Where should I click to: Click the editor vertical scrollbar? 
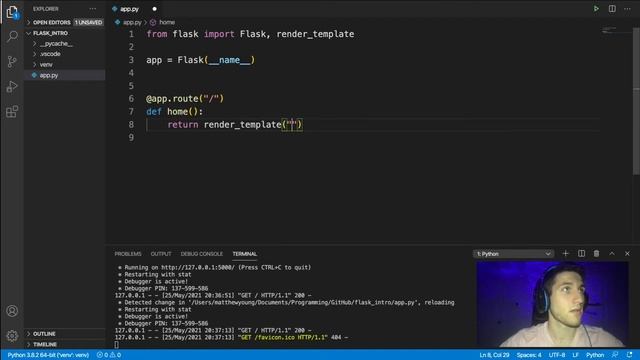point(636,102)
